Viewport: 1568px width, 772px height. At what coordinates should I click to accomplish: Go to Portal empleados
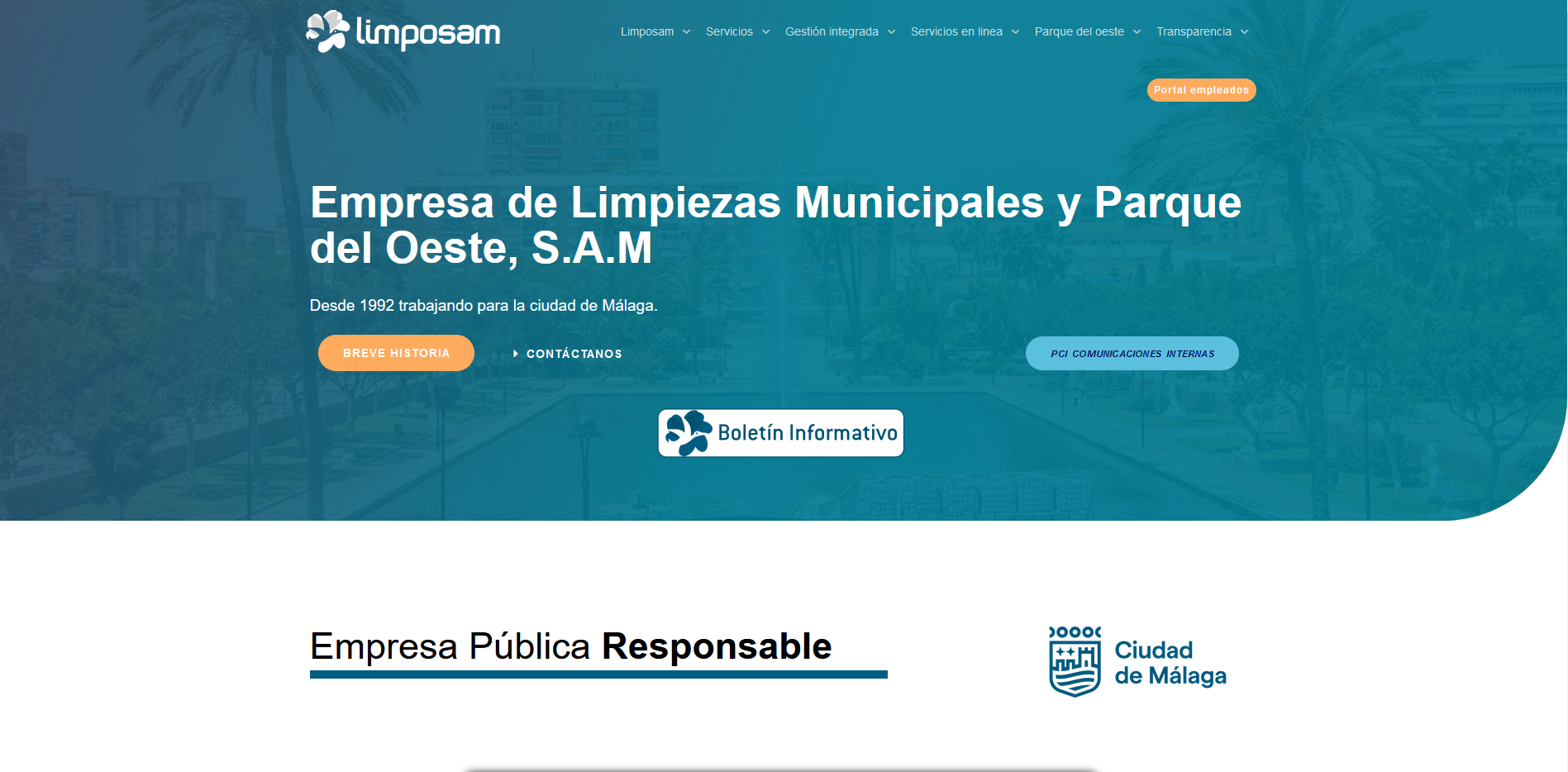click(x=1201, y=90)
